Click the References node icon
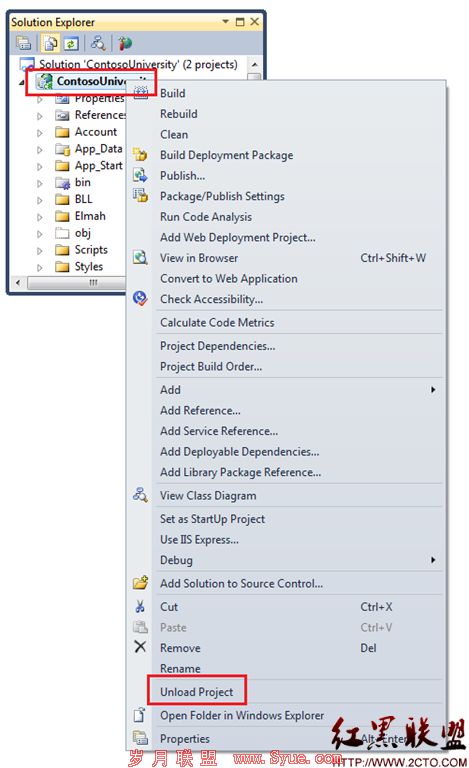 tap(62, 116)
